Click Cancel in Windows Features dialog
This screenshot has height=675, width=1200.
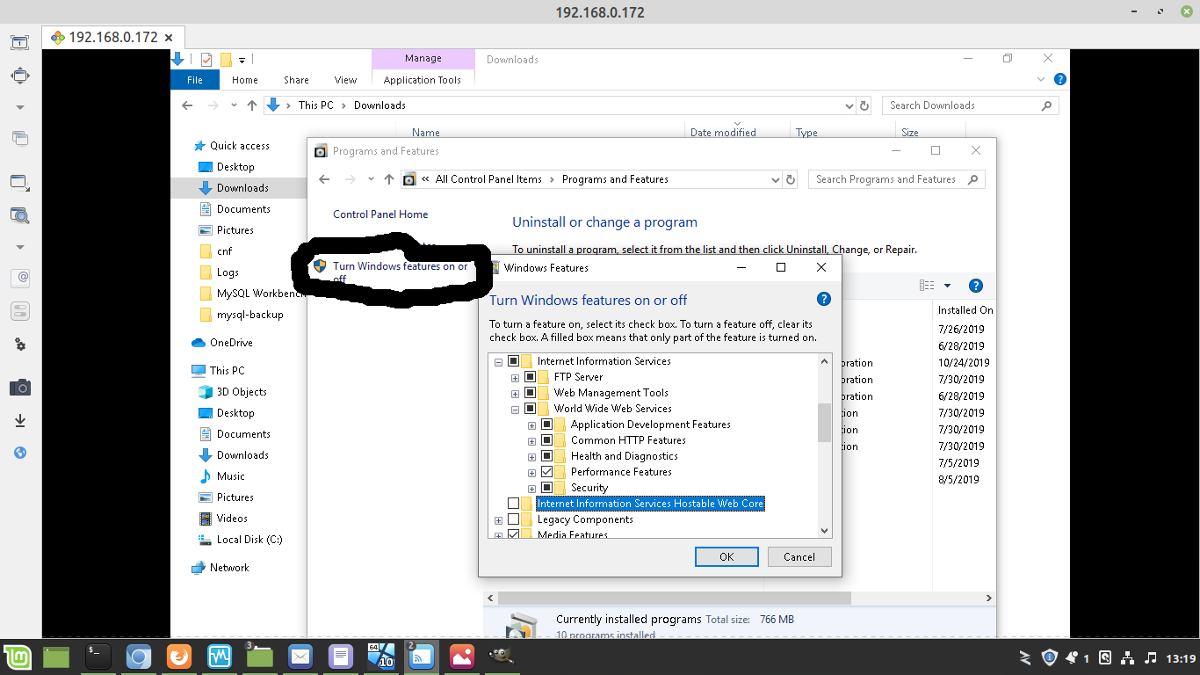point(799,557)
